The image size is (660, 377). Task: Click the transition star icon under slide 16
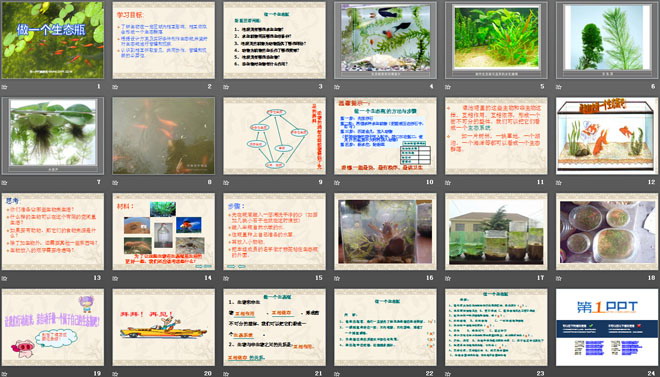tap(337, 278)
